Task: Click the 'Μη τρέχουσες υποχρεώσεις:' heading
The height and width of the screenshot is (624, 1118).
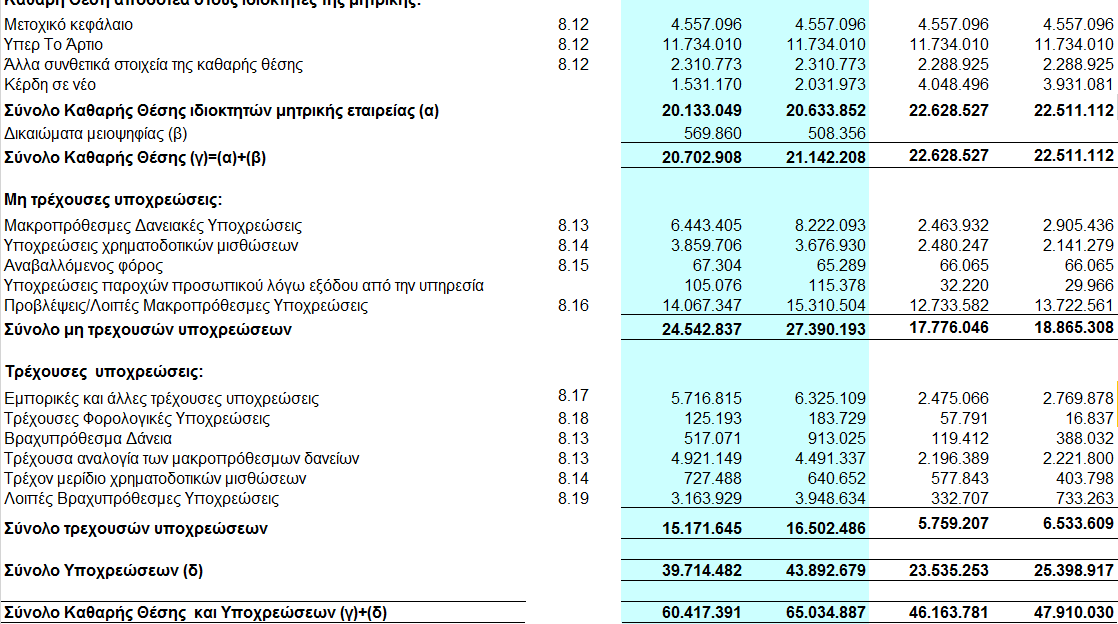Action: point(113,200)
